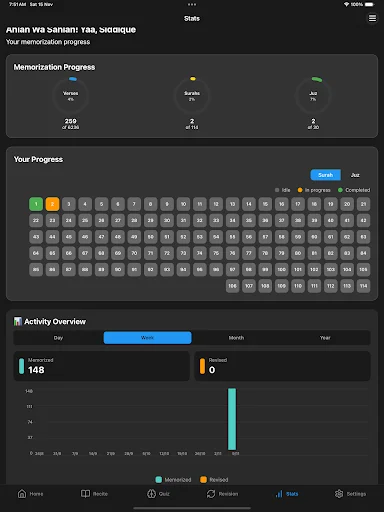Select surah tile 114

[x=363, y=286]
